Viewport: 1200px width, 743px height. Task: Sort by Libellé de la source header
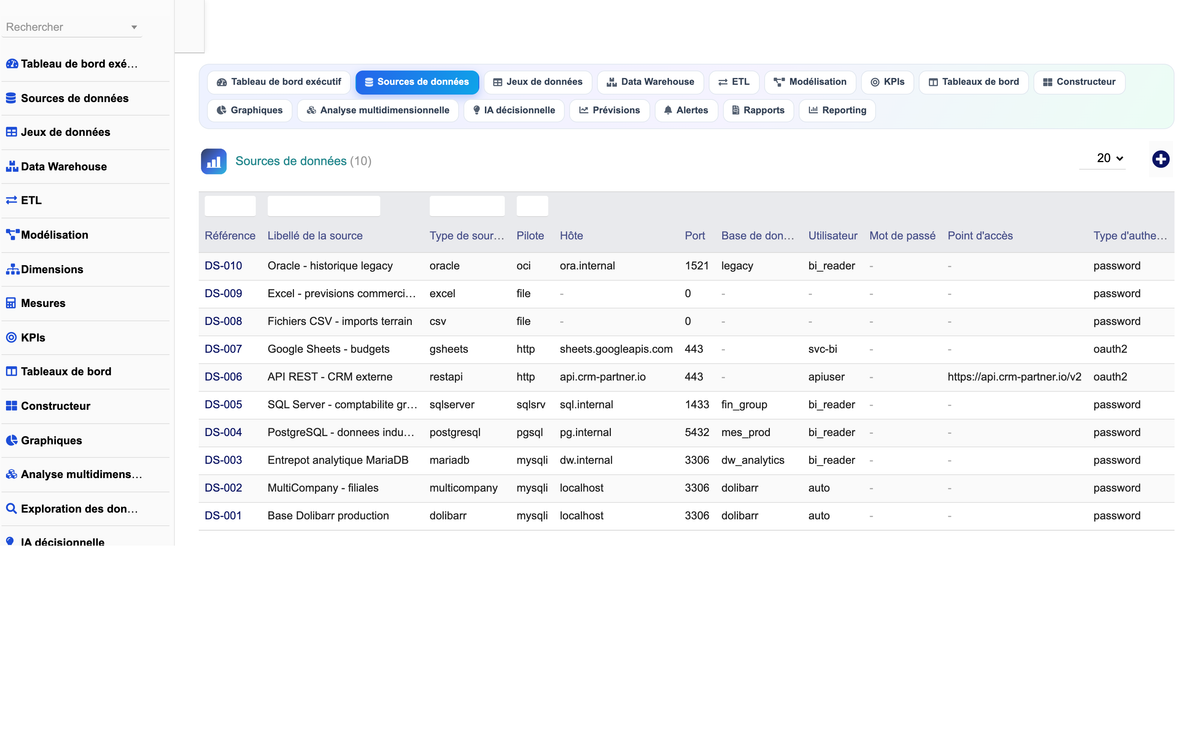[315, 236]
